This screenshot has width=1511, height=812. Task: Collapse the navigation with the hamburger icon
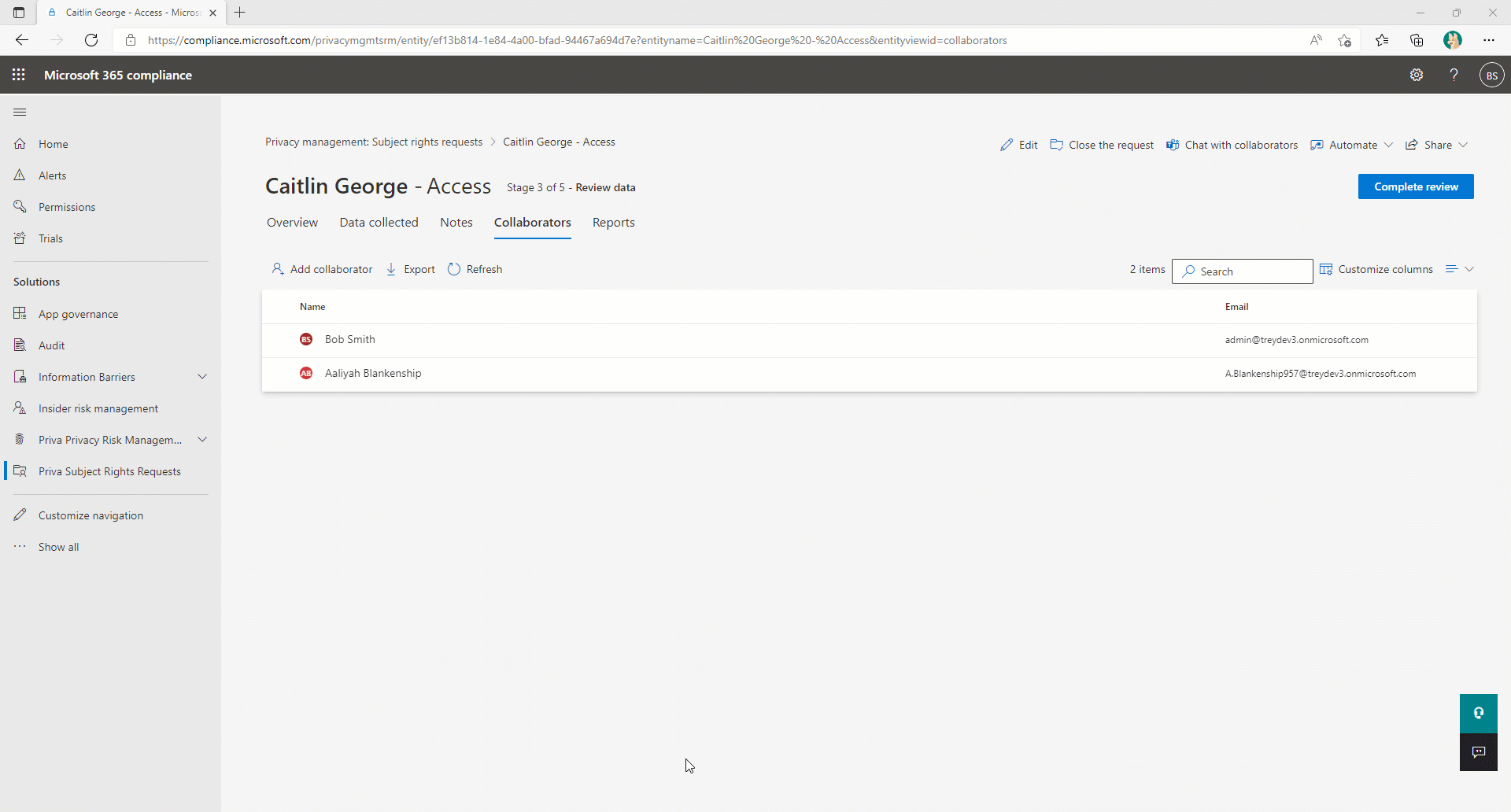[20, 112]
